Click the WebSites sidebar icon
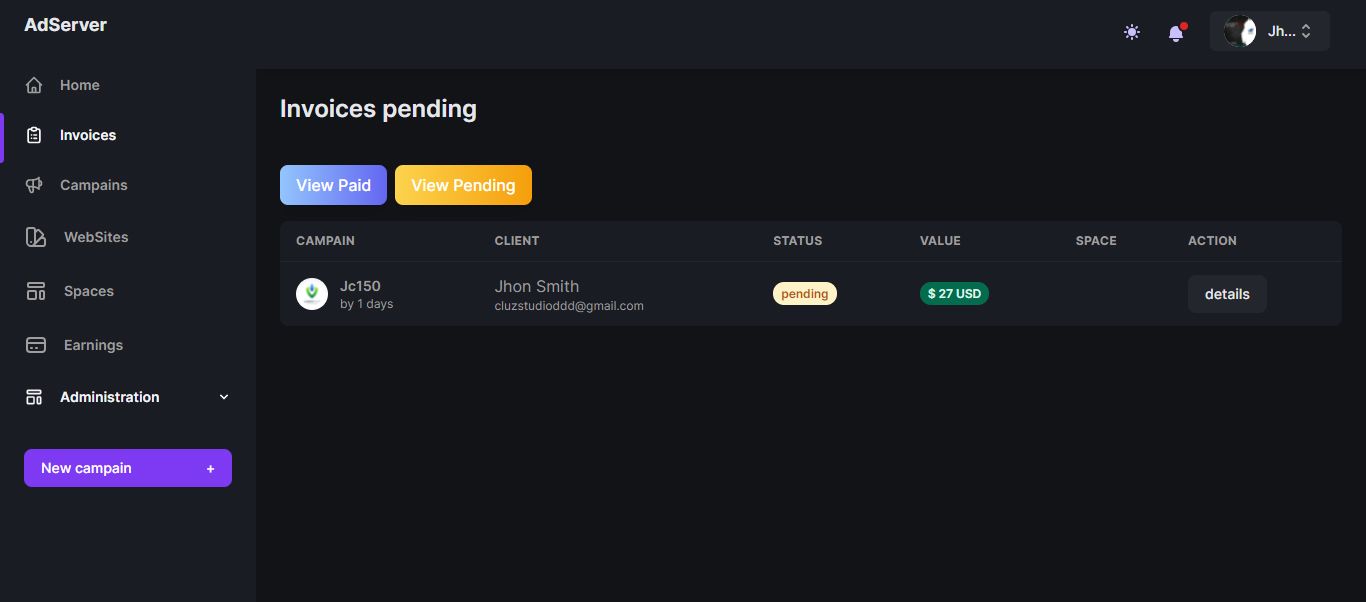1366x602 pixels. [x=35, y=237]
